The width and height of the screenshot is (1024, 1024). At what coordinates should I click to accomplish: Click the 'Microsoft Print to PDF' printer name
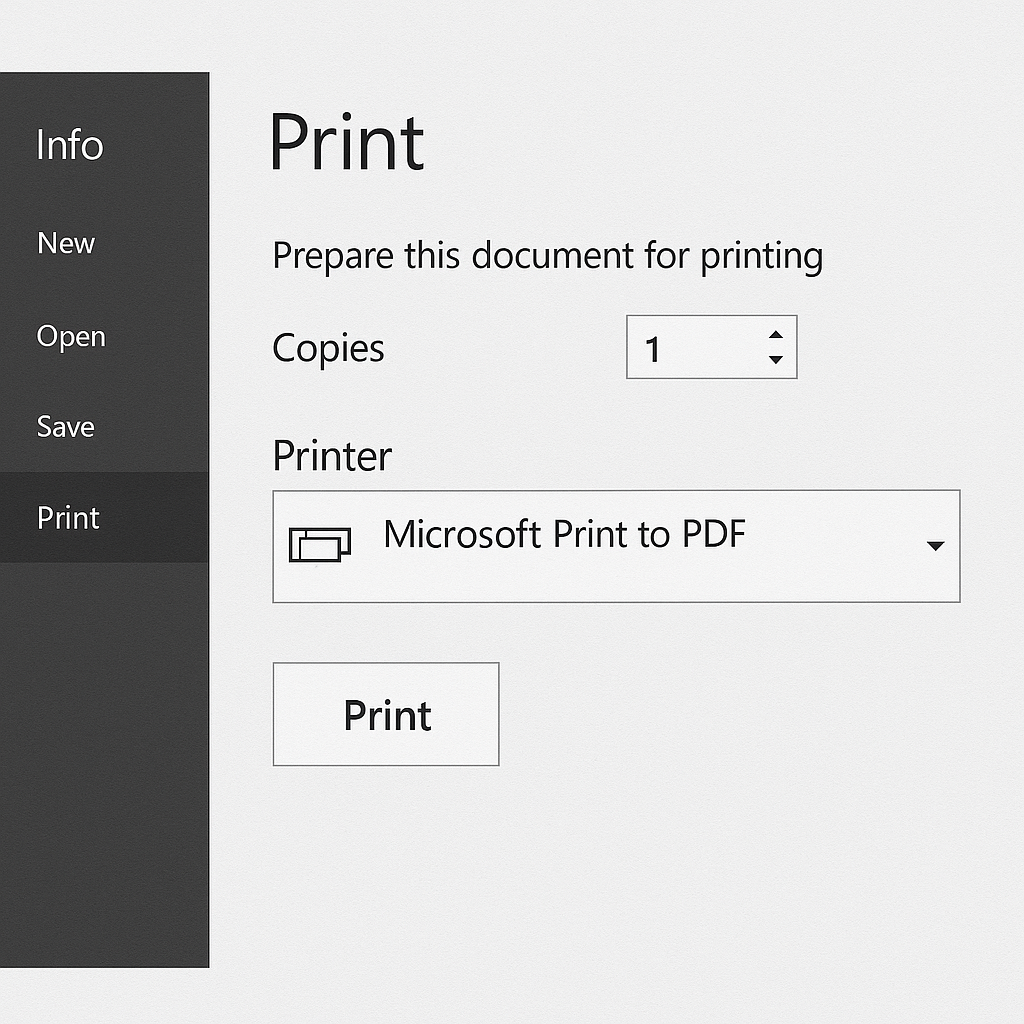(564, 534)
